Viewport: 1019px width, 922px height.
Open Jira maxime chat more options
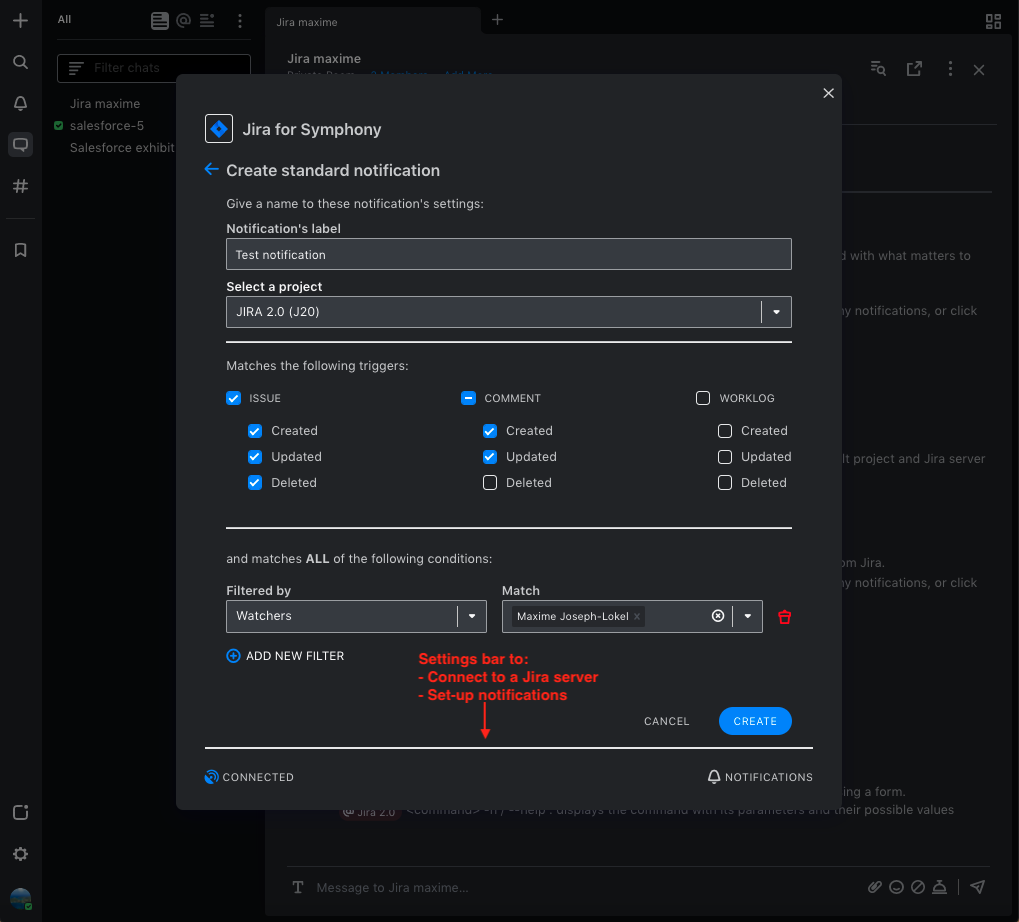point(950,68)
